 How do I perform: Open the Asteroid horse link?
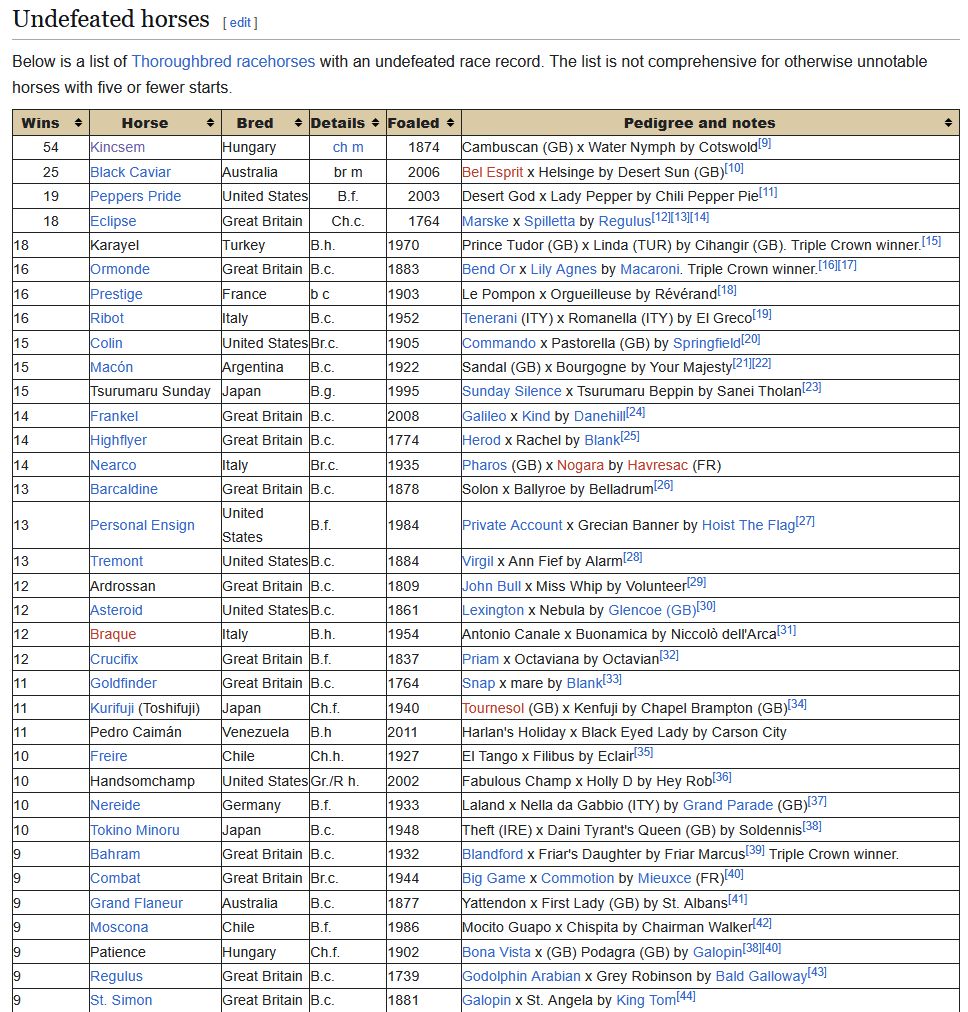click(117, 610)
